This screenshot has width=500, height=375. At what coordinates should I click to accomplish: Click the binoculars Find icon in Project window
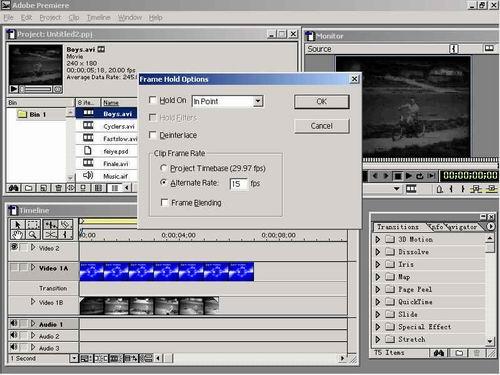[x=14, y=188]
